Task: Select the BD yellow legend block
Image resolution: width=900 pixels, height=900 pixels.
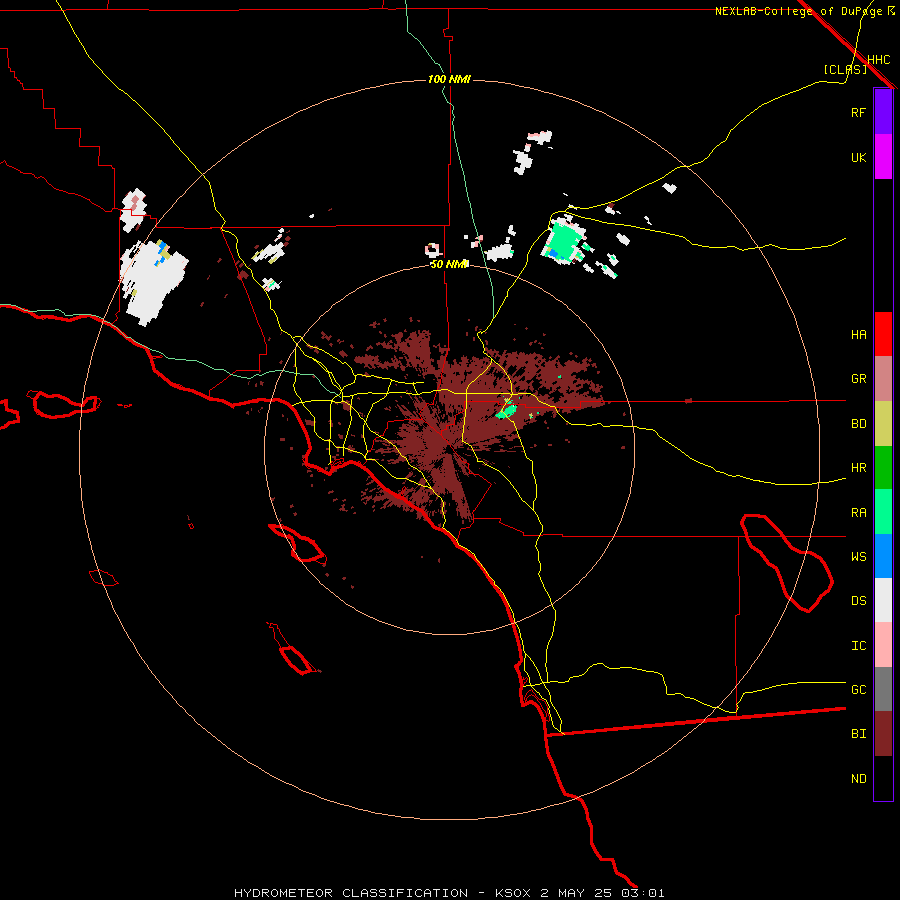Action: coord(883,423)
